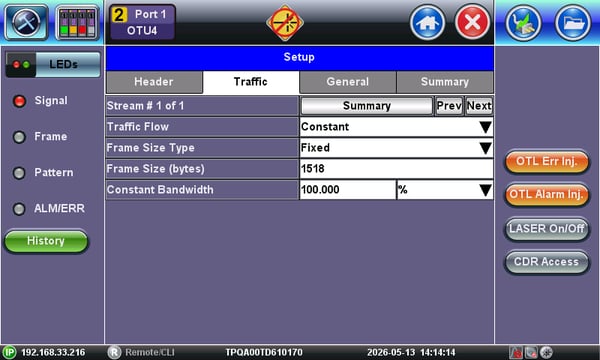Image resolution: width=600 pixels, height=360 pixels.
Task: Go to the Home screen
Action: tap(427, 23)
